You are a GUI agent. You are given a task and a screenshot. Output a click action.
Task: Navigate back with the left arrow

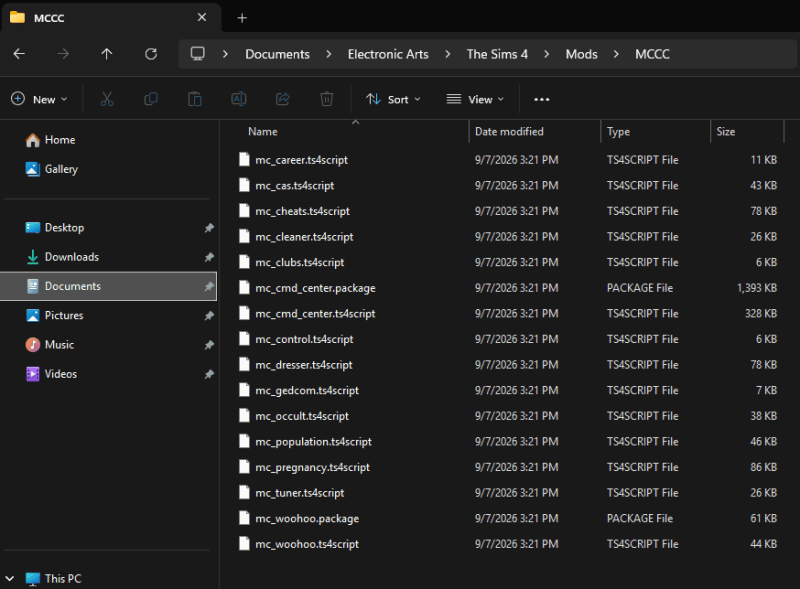click(x=19, y=54)
